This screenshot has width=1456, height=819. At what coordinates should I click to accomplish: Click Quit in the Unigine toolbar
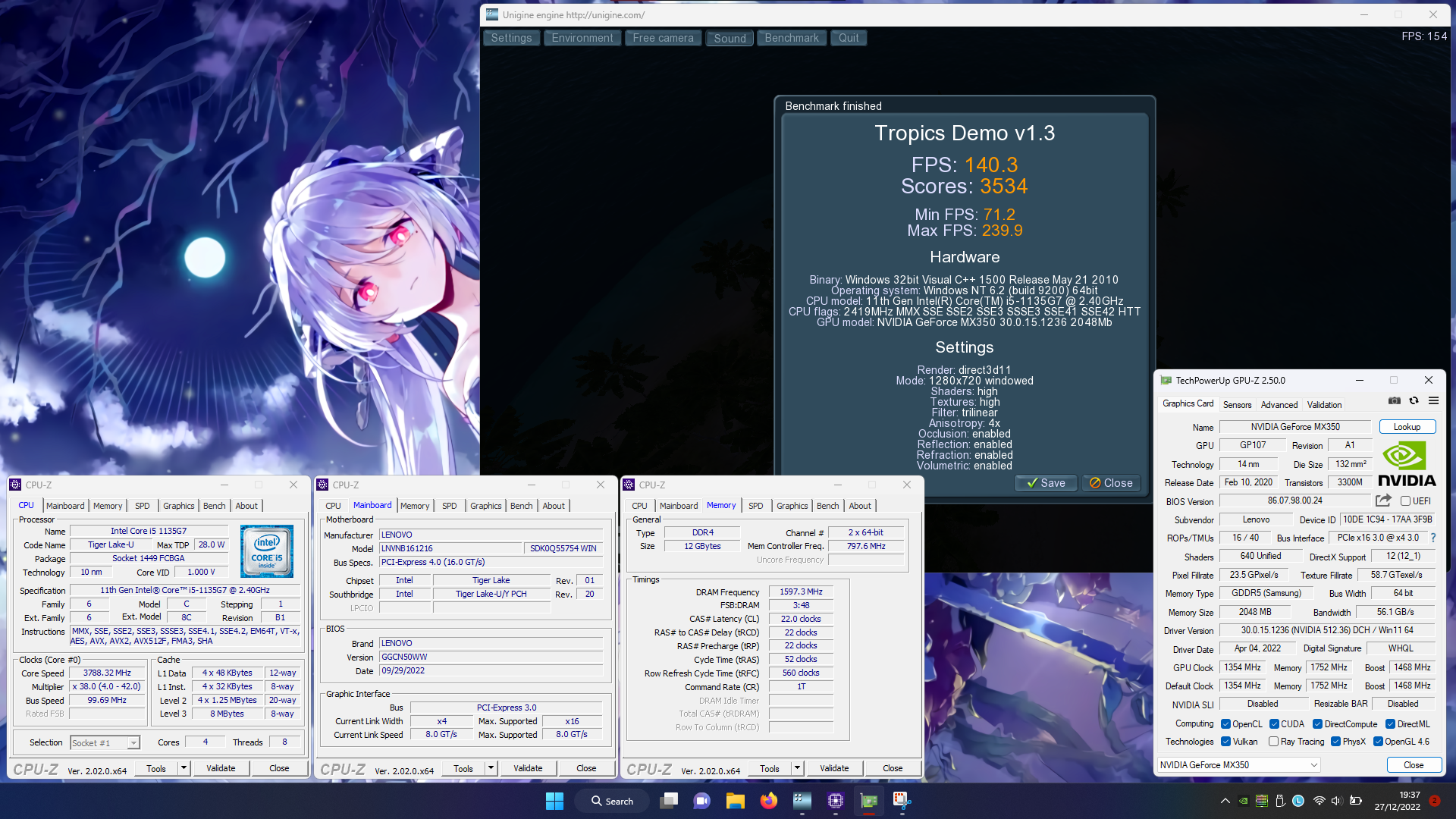pos(849,38)
